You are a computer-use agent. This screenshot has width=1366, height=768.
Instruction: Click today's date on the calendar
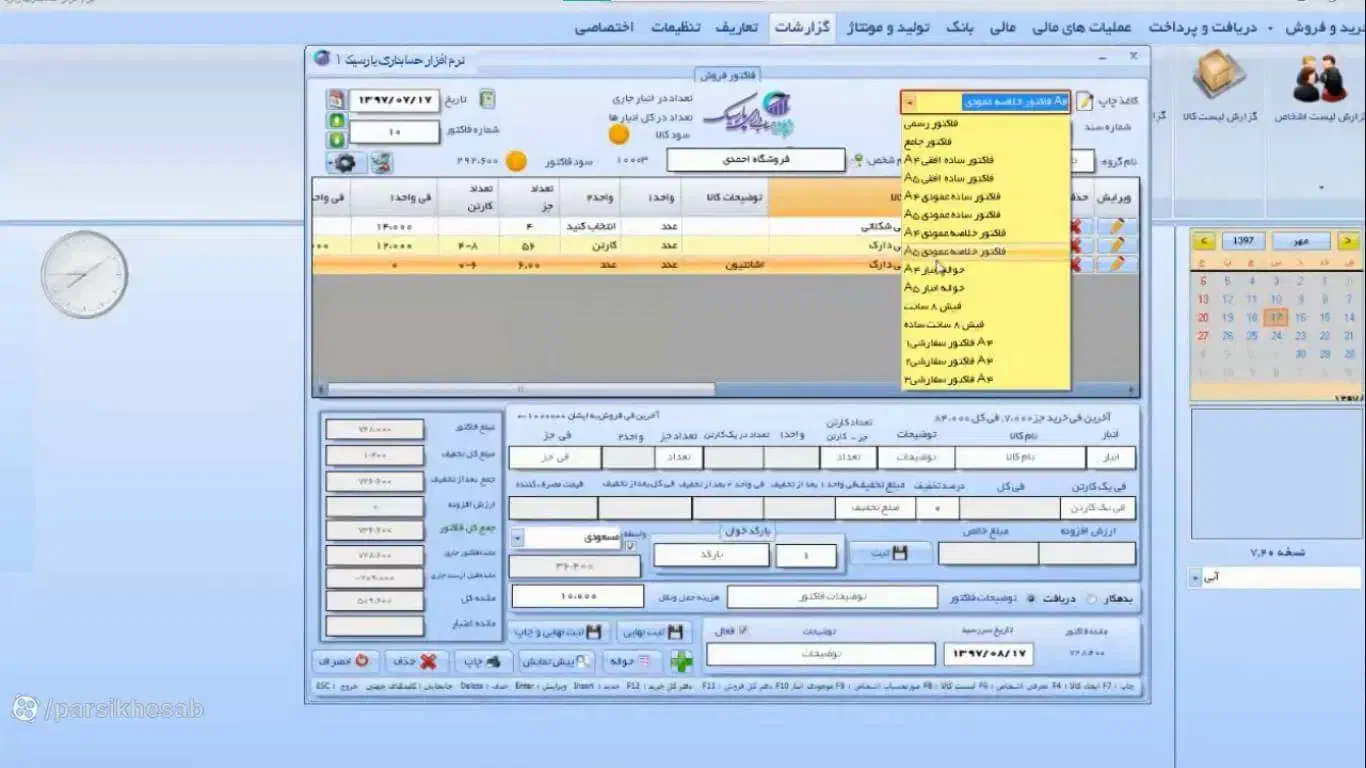pyautogui.click(x=1275, y=317)
